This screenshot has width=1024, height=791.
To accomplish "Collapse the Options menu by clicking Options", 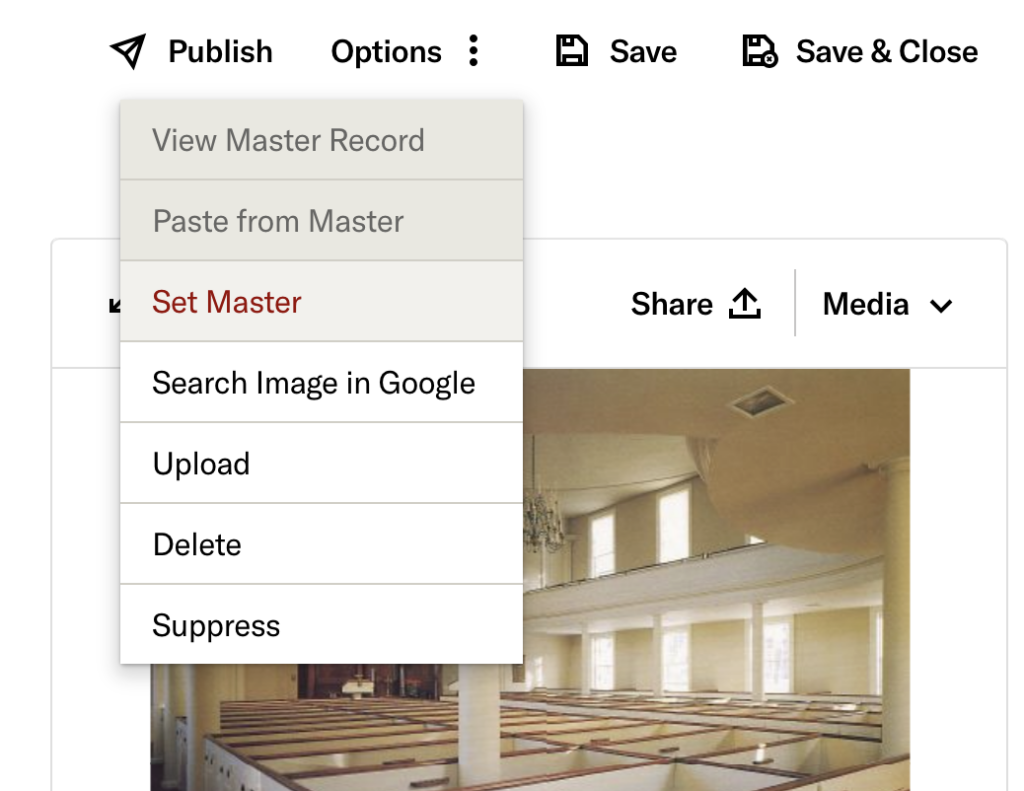I will 386,51.
